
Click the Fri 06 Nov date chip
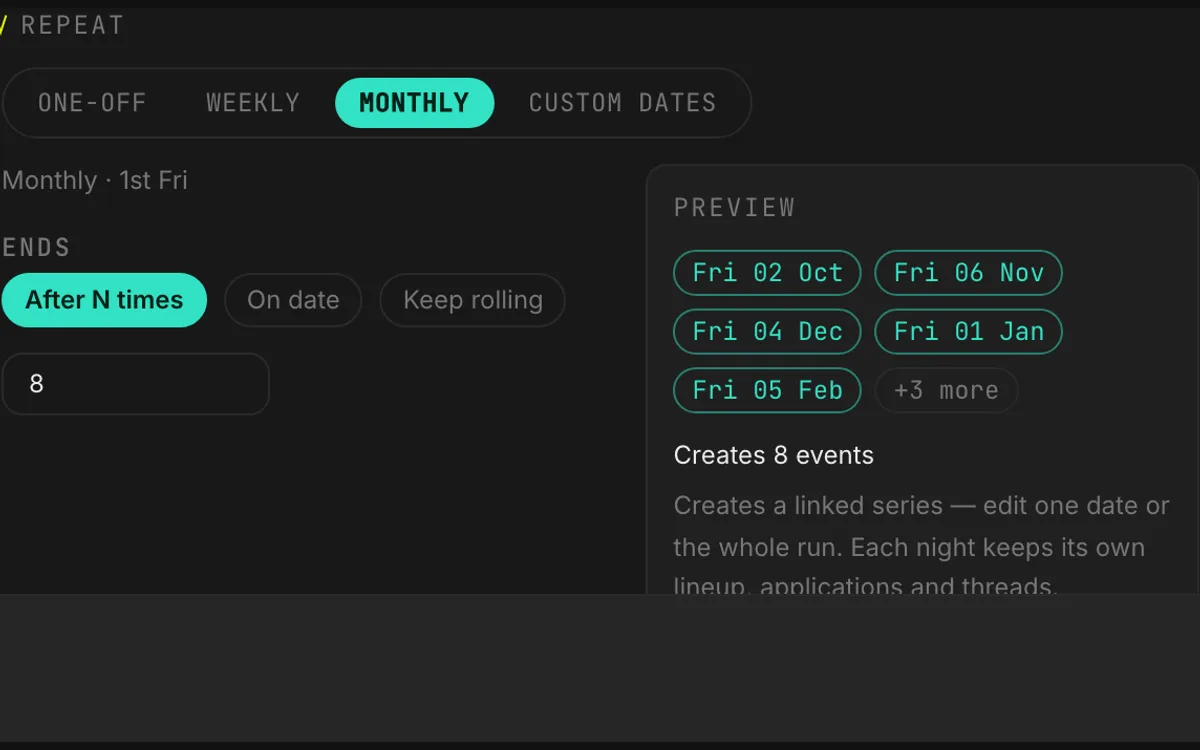point(968,273)
